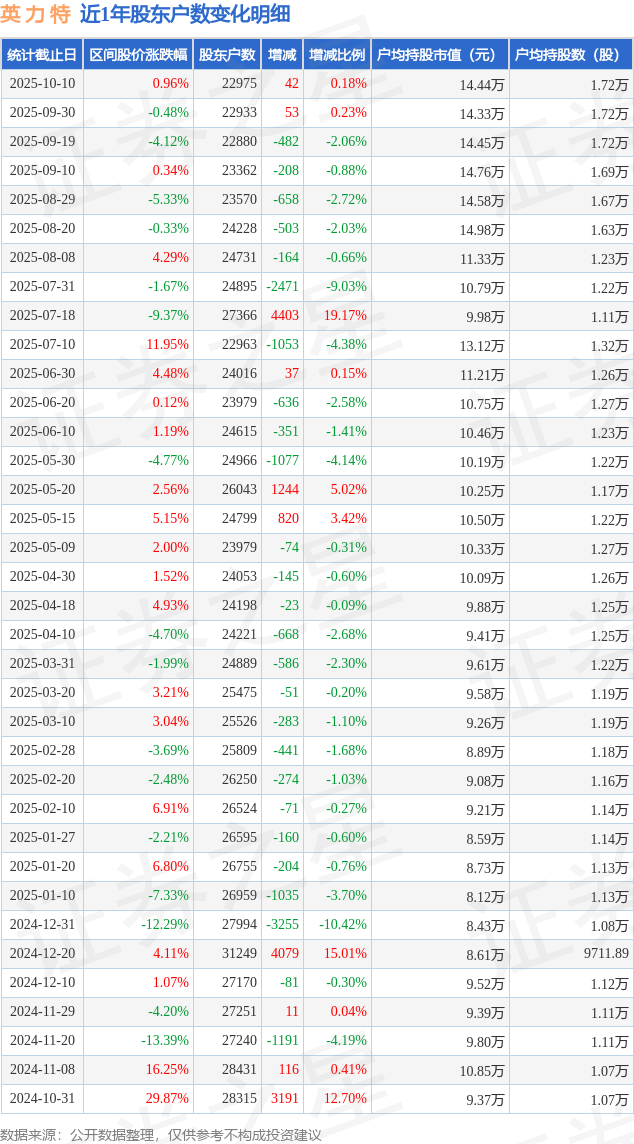Click the 英力特 stock name in title
The width and height of the screenshot is (634, 1144).
(35, 14)
